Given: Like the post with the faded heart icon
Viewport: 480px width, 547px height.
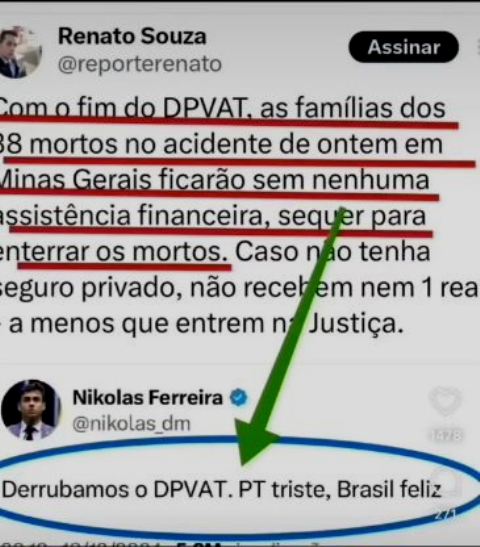Looking at the screenshot, I should click(x=445, y=401).
